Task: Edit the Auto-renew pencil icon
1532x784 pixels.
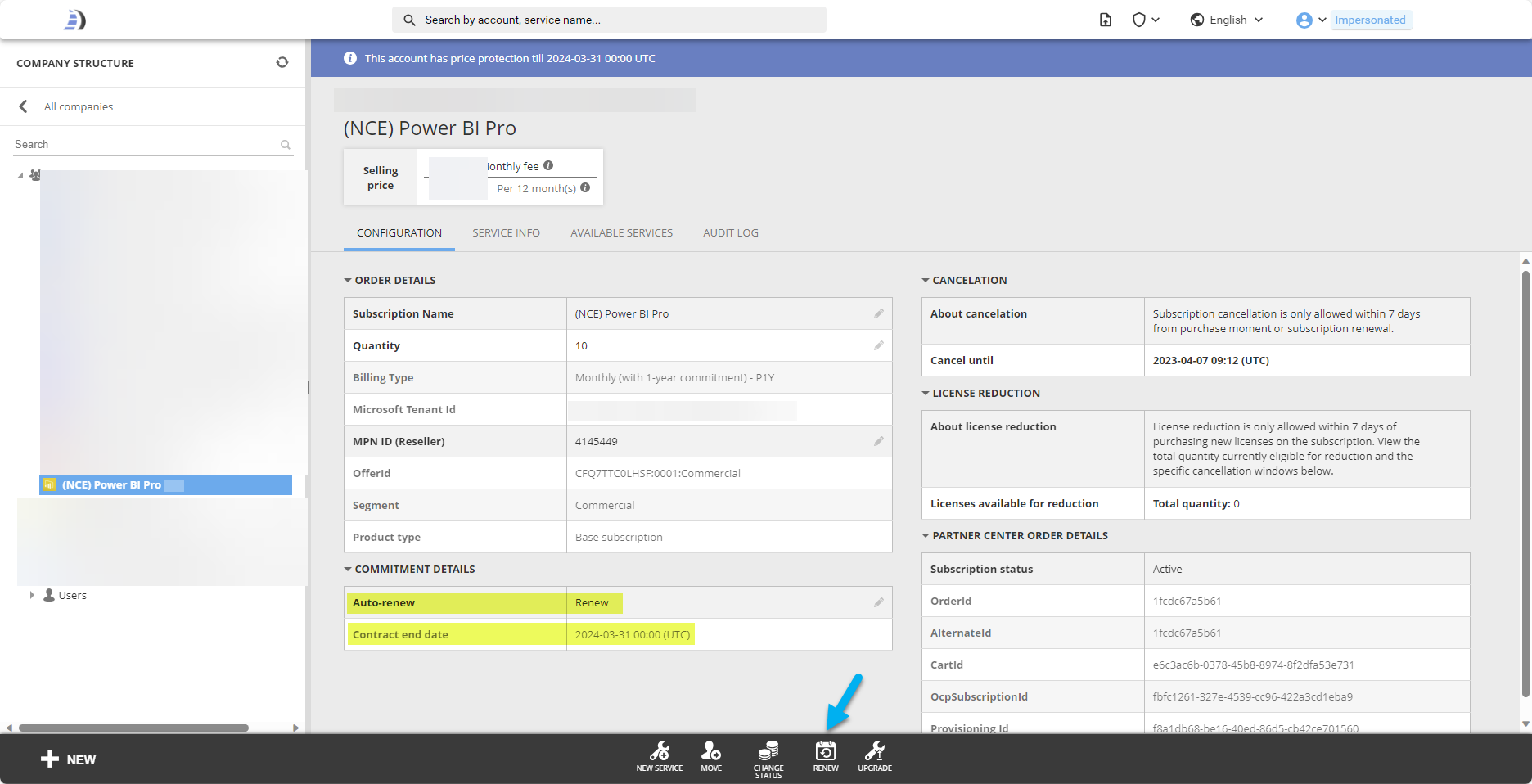Action: 878,602
